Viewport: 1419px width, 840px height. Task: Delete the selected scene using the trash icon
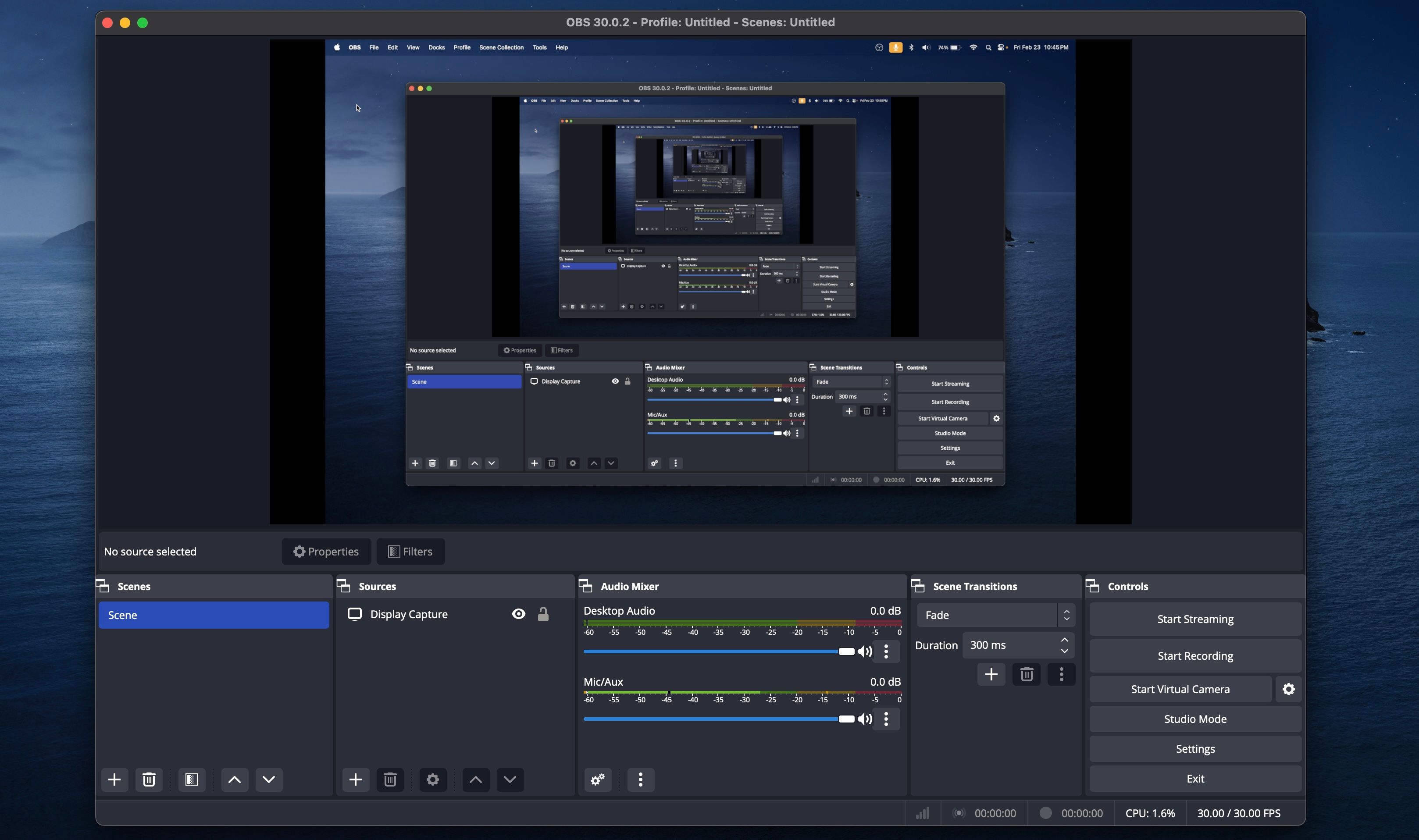pos(148,779)
